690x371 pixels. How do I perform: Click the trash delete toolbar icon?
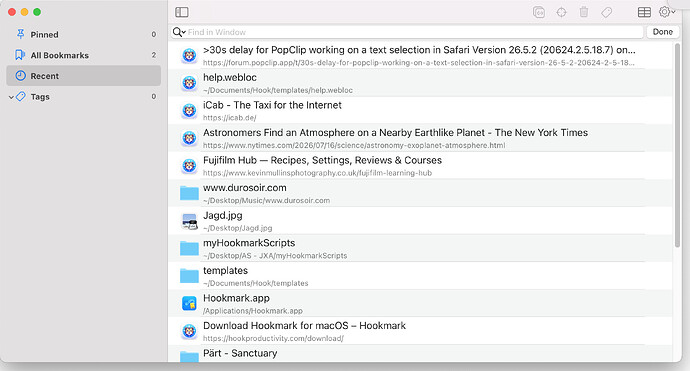click(584, 12)
